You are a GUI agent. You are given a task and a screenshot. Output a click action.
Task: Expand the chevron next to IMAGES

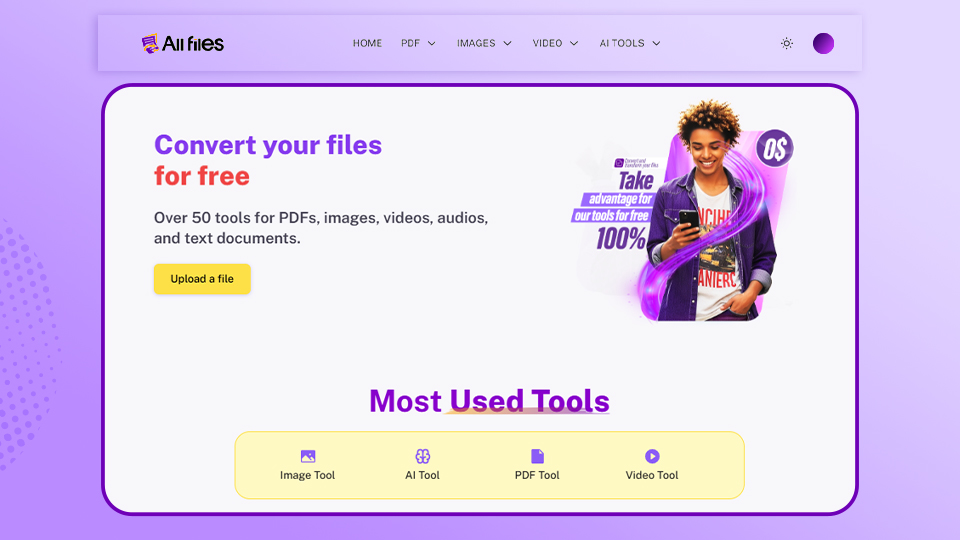pyautogui.click(x=507, y=43)
